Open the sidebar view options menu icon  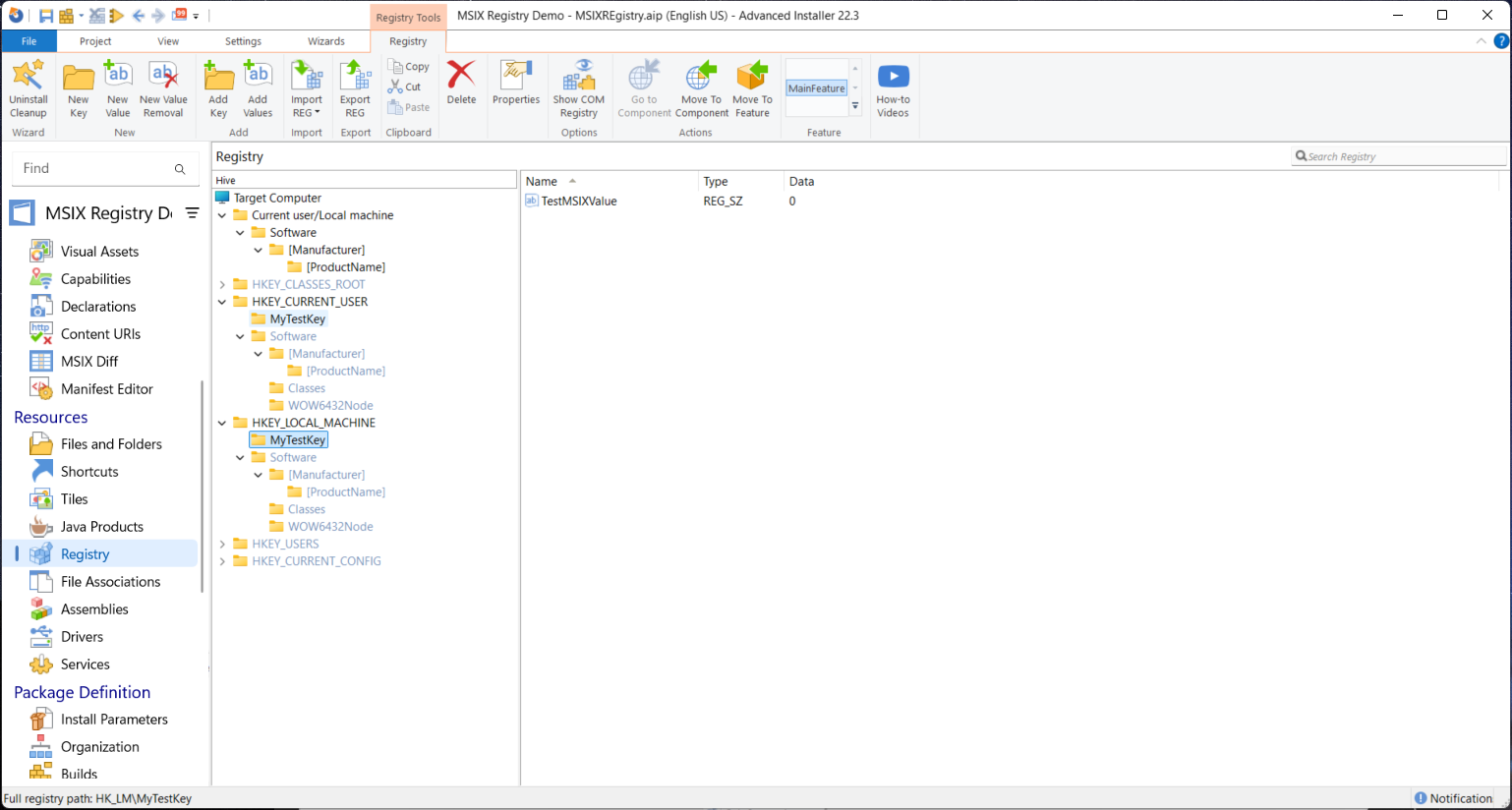pos(192,213)
